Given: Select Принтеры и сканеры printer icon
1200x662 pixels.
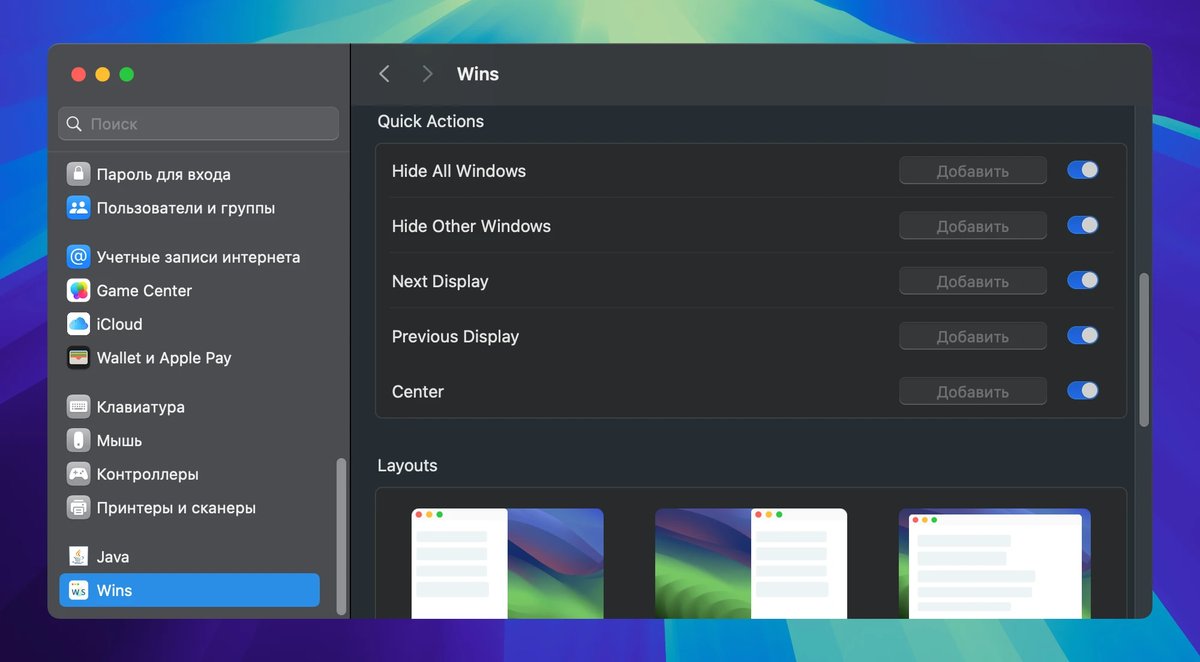Looking at the screenshot, I should click(x=79, y=508).
